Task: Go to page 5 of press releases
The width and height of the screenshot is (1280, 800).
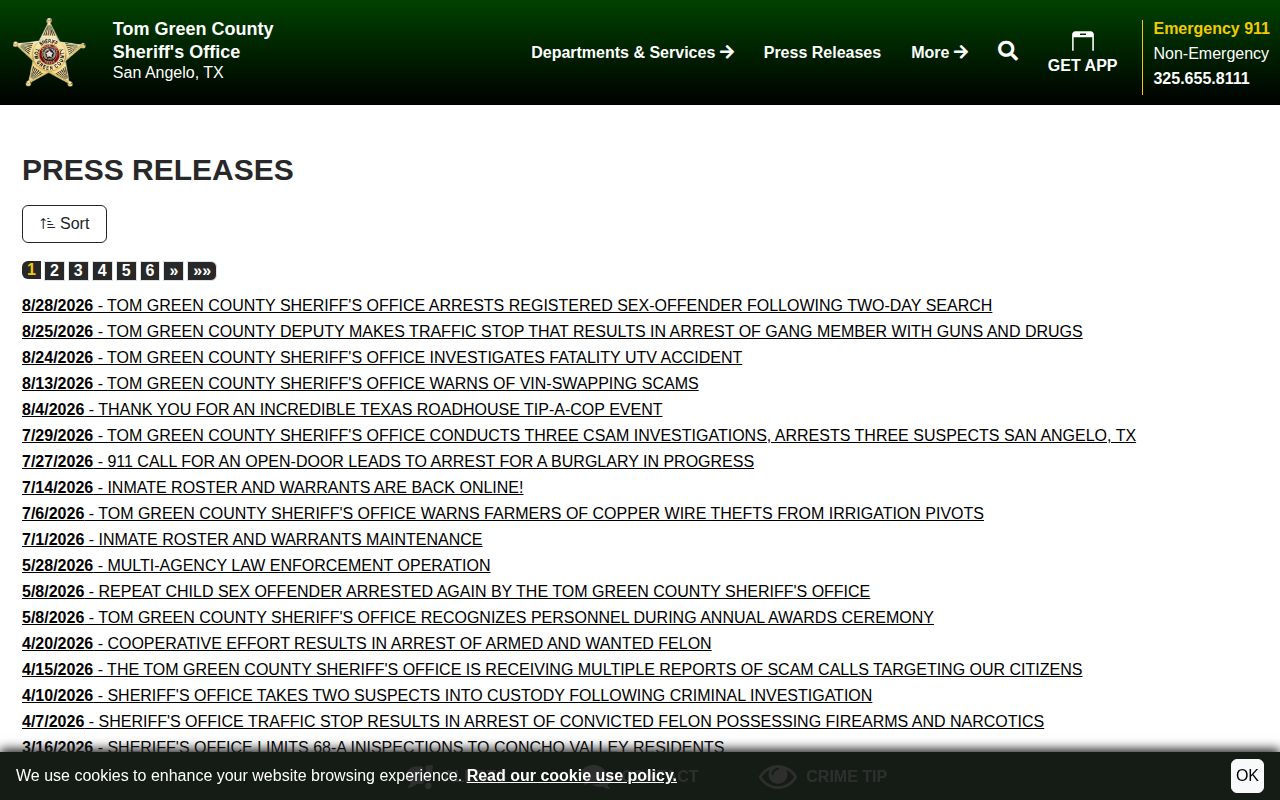Action: pyautogui.click(x=126, y=271)
